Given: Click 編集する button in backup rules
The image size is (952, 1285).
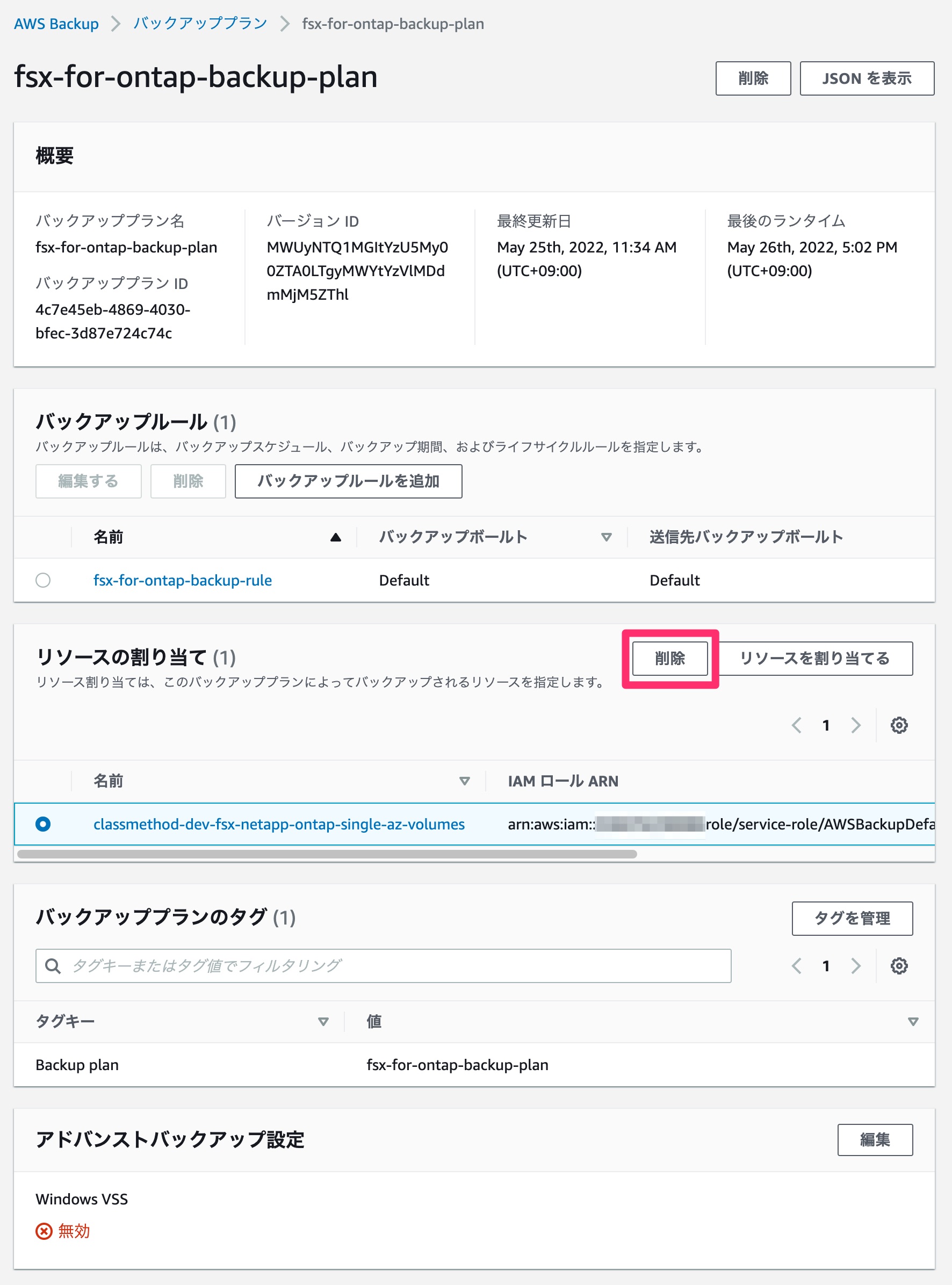Looking at the screenshot, I should (x=88, y=481).
